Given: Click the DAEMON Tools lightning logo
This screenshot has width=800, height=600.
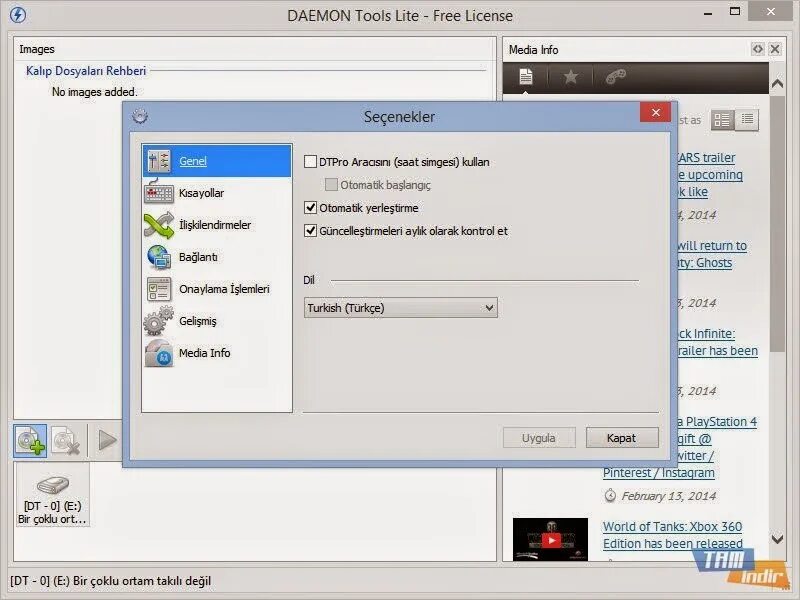Looking at the screenshot, I should pos(18,15).
